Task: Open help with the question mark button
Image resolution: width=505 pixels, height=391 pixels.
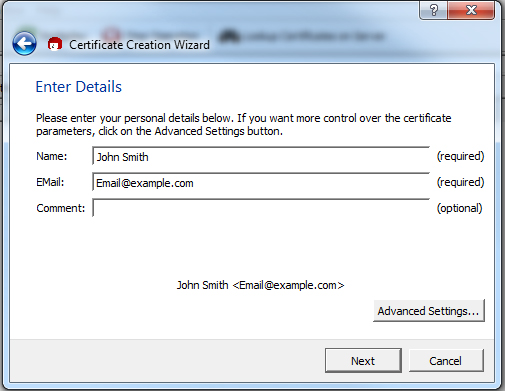Action: click(434, 10)
